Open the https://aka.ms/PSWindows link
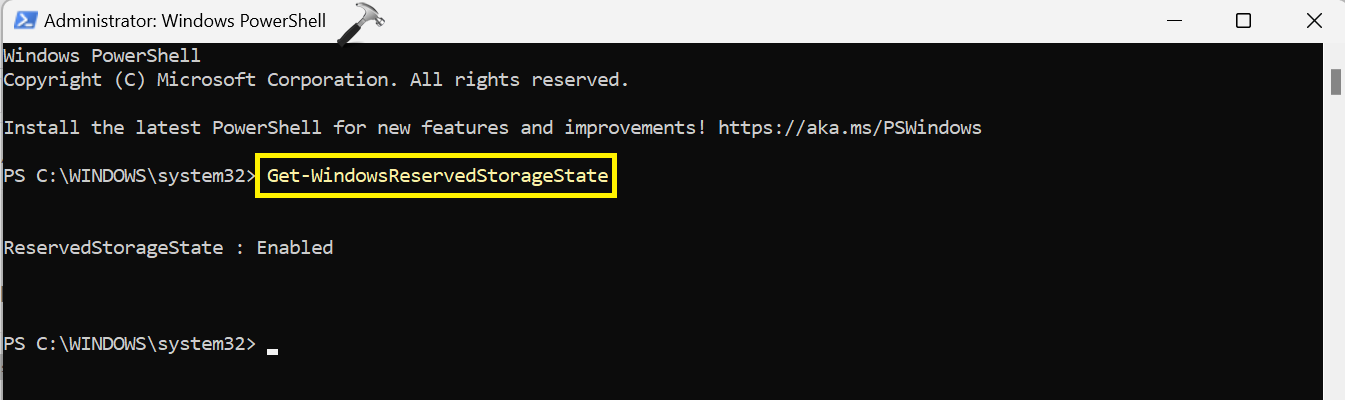The image size is (1345, 400). tap(850, 128)
